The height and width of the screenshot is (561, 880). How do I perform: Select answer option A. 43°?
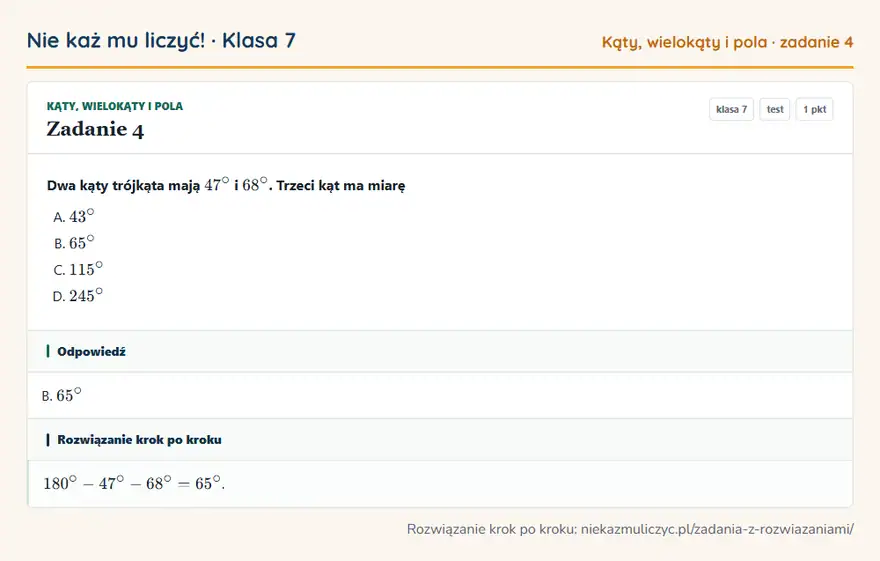[74, 217]
